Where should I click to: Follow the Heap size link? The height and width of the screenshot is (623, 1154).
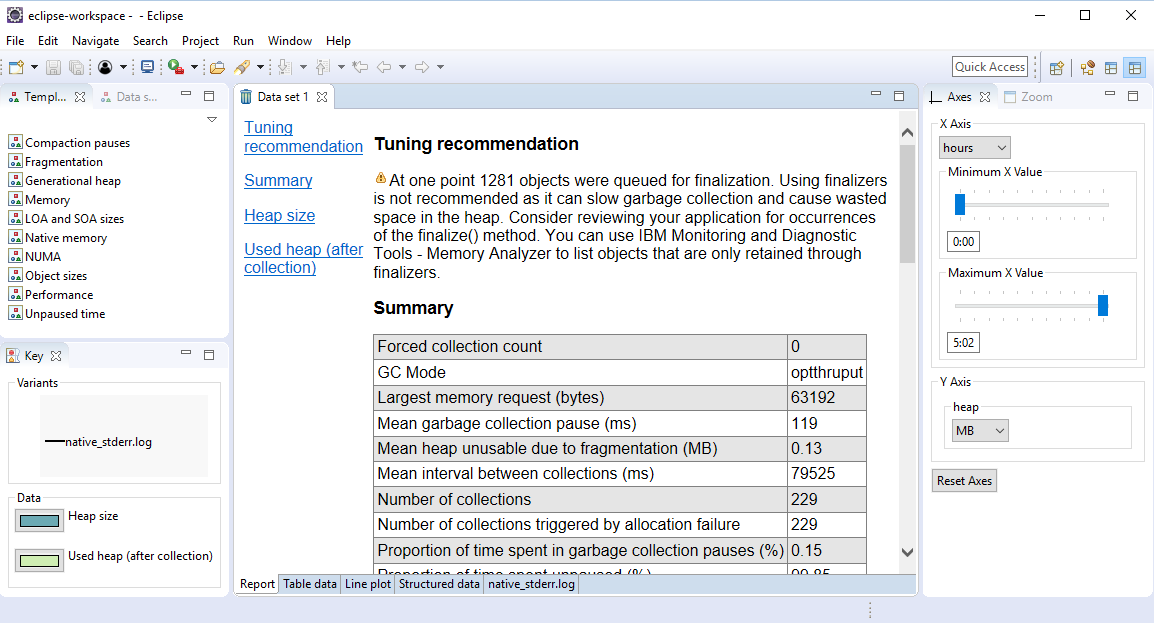click(x=280, y=216)
